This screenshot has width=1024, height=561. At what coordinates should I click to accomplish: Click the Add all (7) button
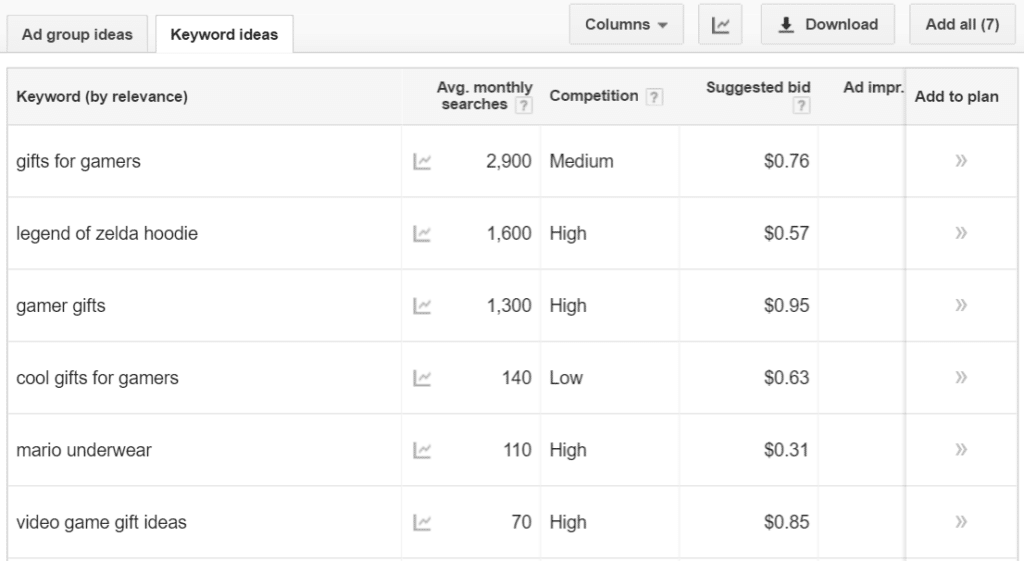(963, 25)
